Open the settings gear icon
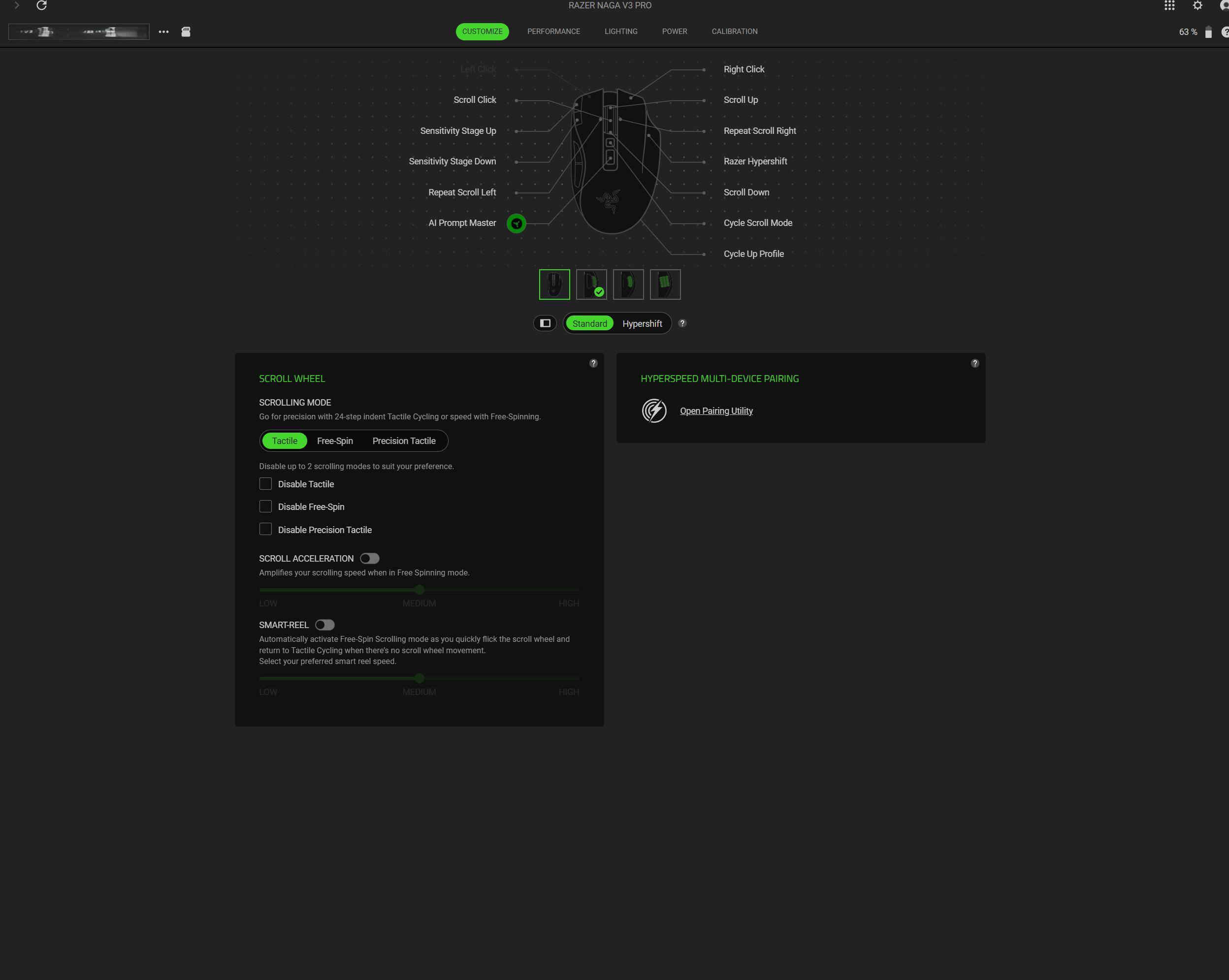The height and width of the screenshot is (980, 1229). [1197, 6]
